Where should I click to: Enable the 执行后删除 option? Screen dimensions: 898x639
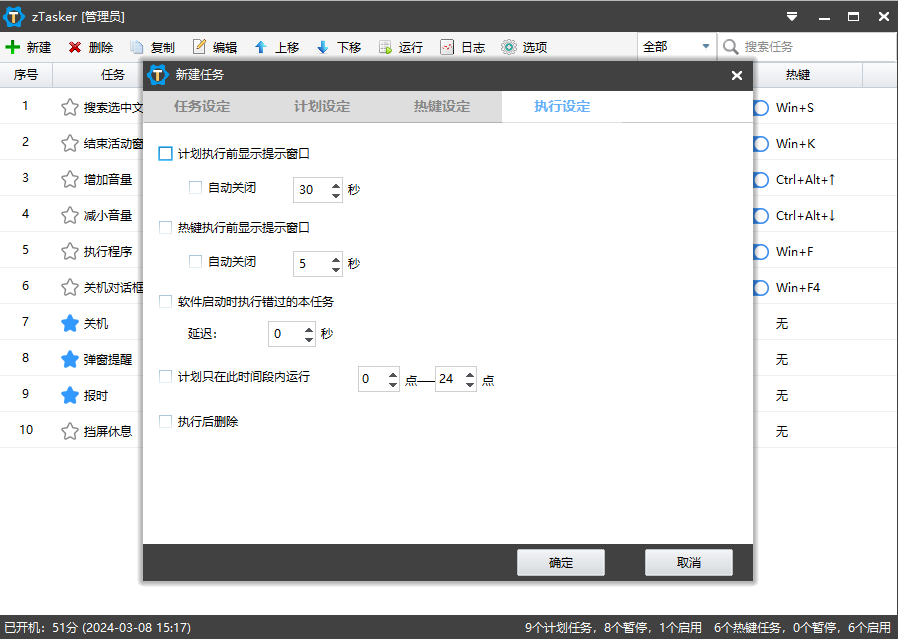165,421
